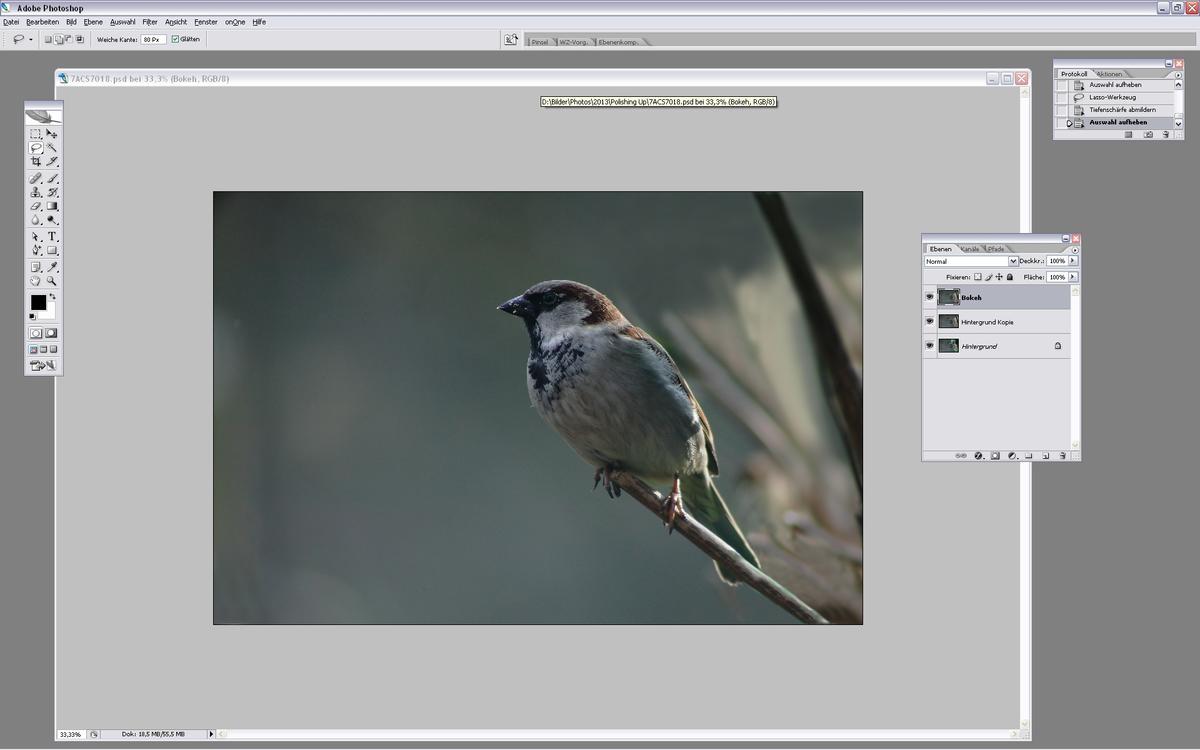
Task: Open the background color picker
Action: point(49,313)
